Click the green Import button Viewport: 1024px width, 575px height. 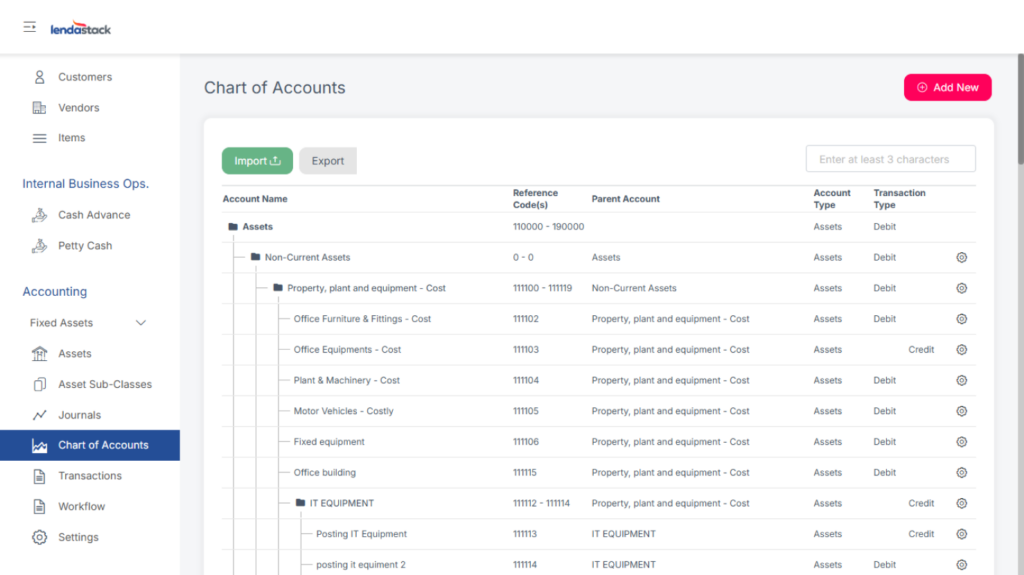tap(257, 161)
